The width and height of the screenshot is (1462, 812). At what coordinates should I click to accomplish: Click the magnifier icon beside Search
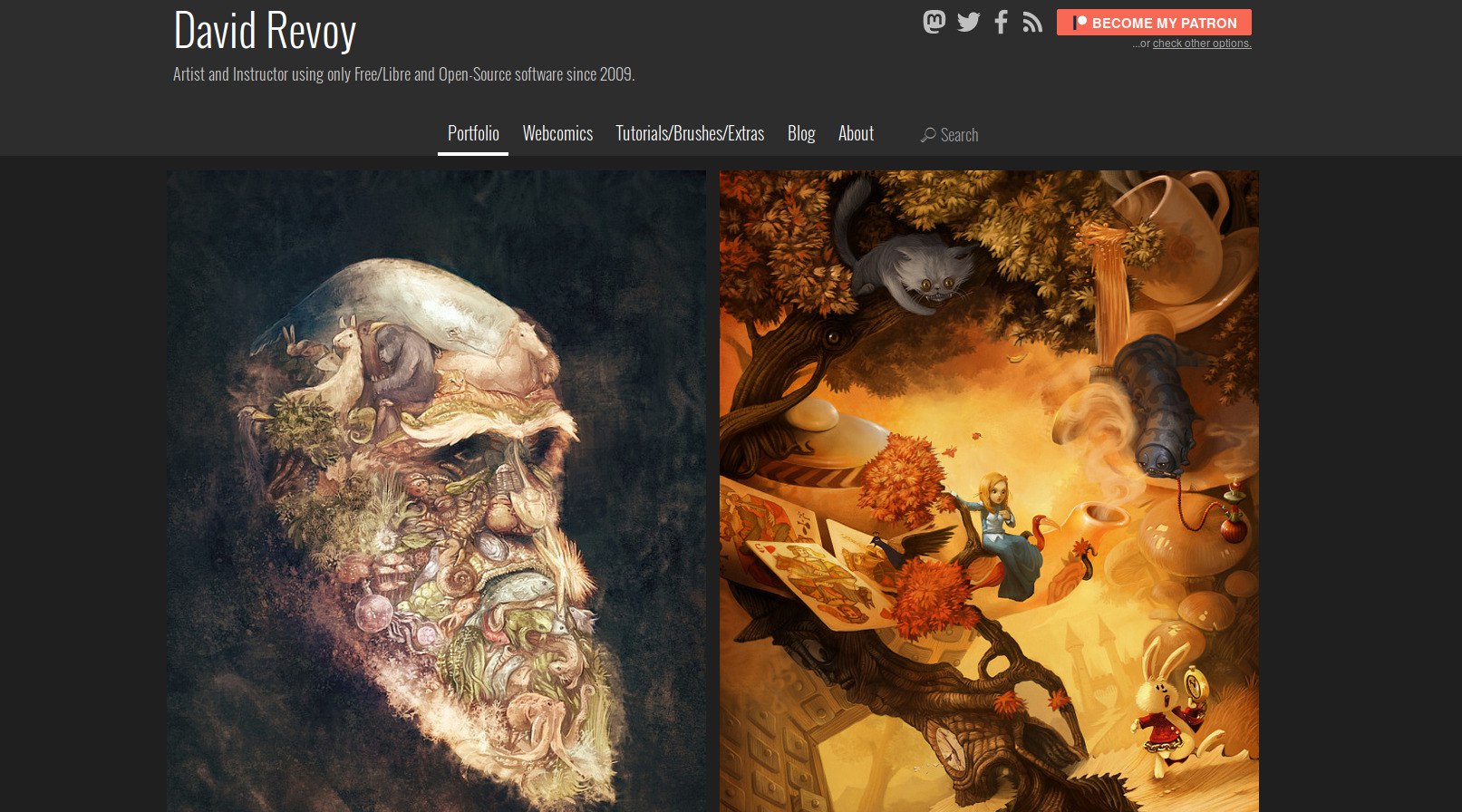click(x=928, y=134)
